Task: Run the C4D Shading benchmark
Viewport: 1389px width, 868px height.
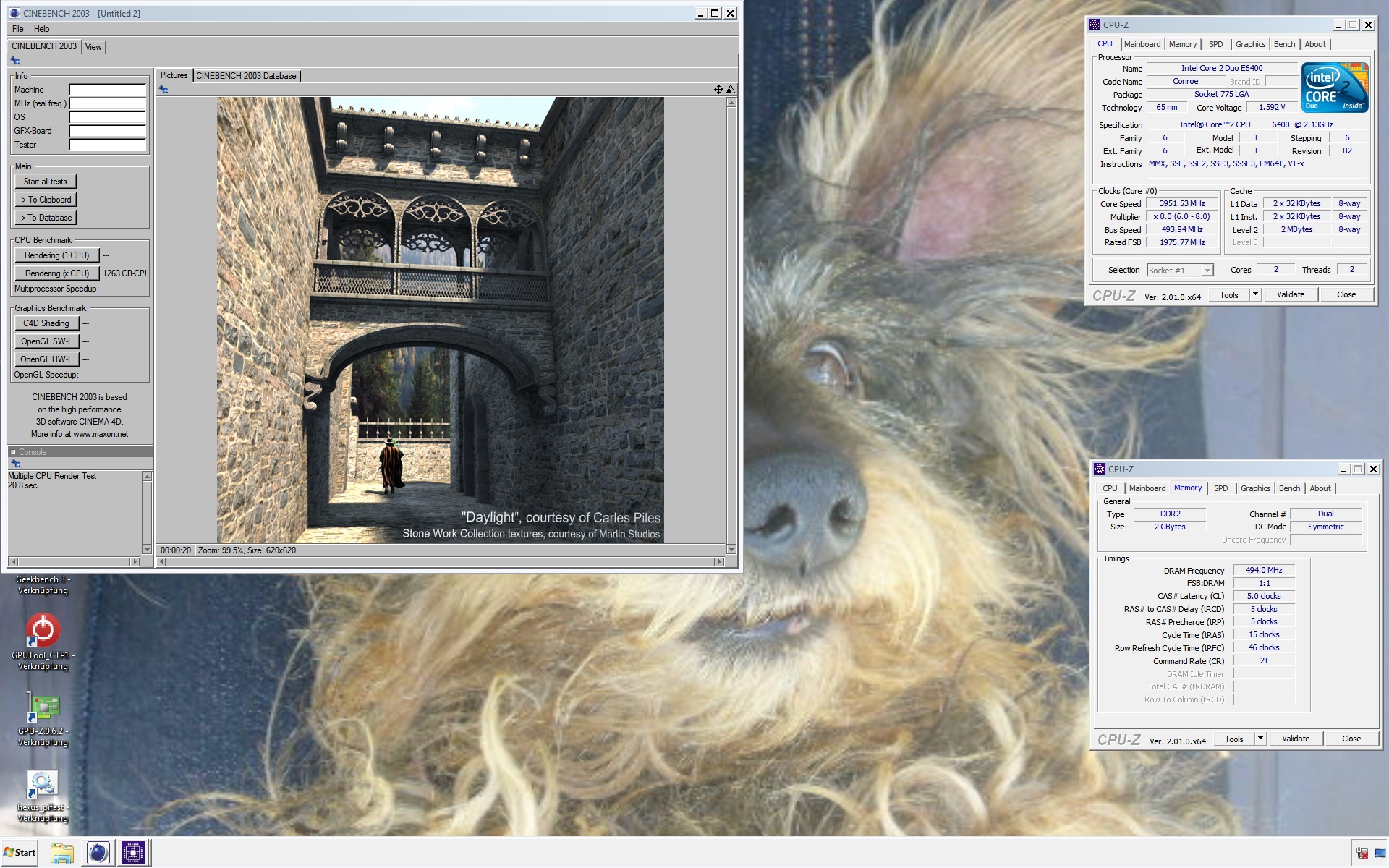Action: [x=46, y=323]
